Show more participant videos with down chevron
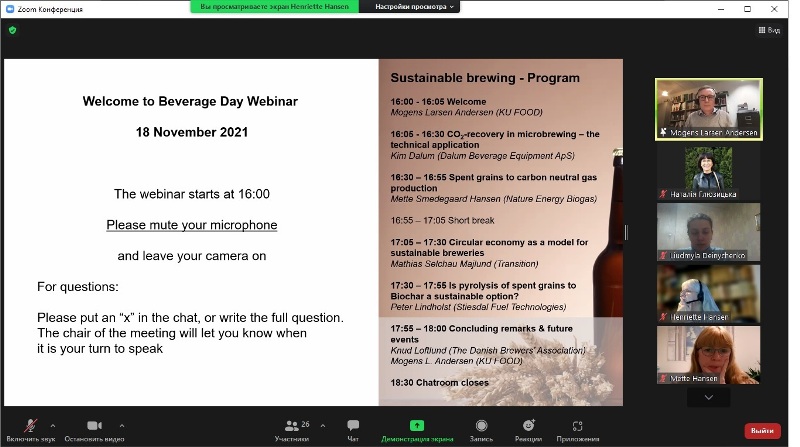 coord(709,397)
